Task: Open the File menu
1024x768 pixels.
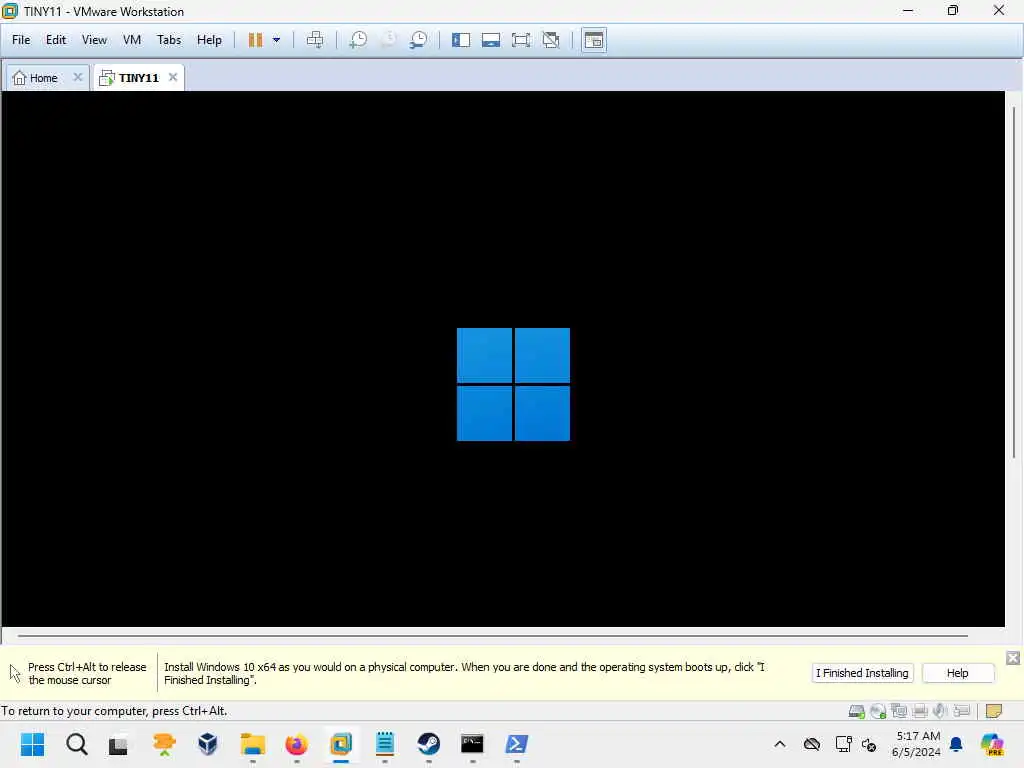Action: [21, 40]
